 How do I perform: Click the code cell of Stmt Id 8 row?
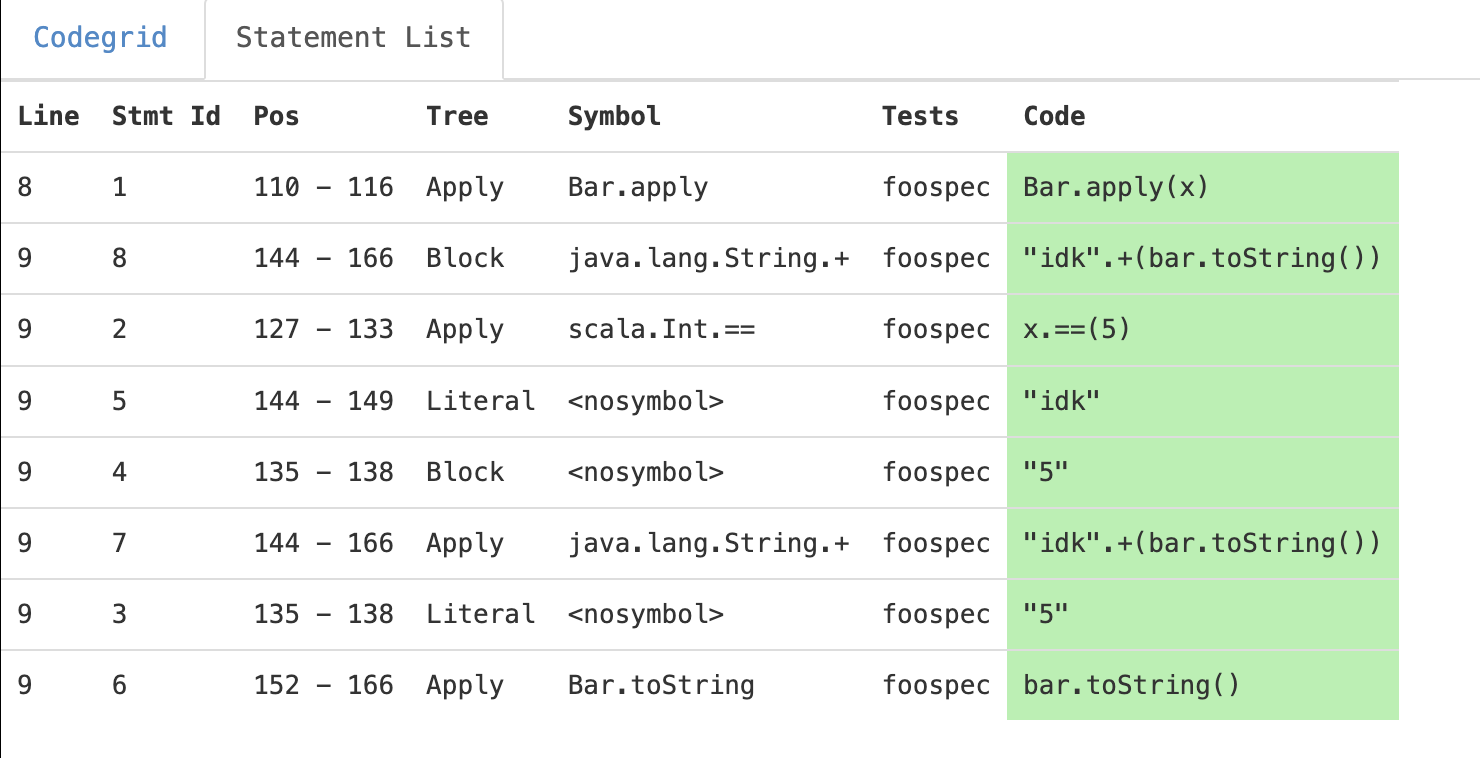[1202, 258]
